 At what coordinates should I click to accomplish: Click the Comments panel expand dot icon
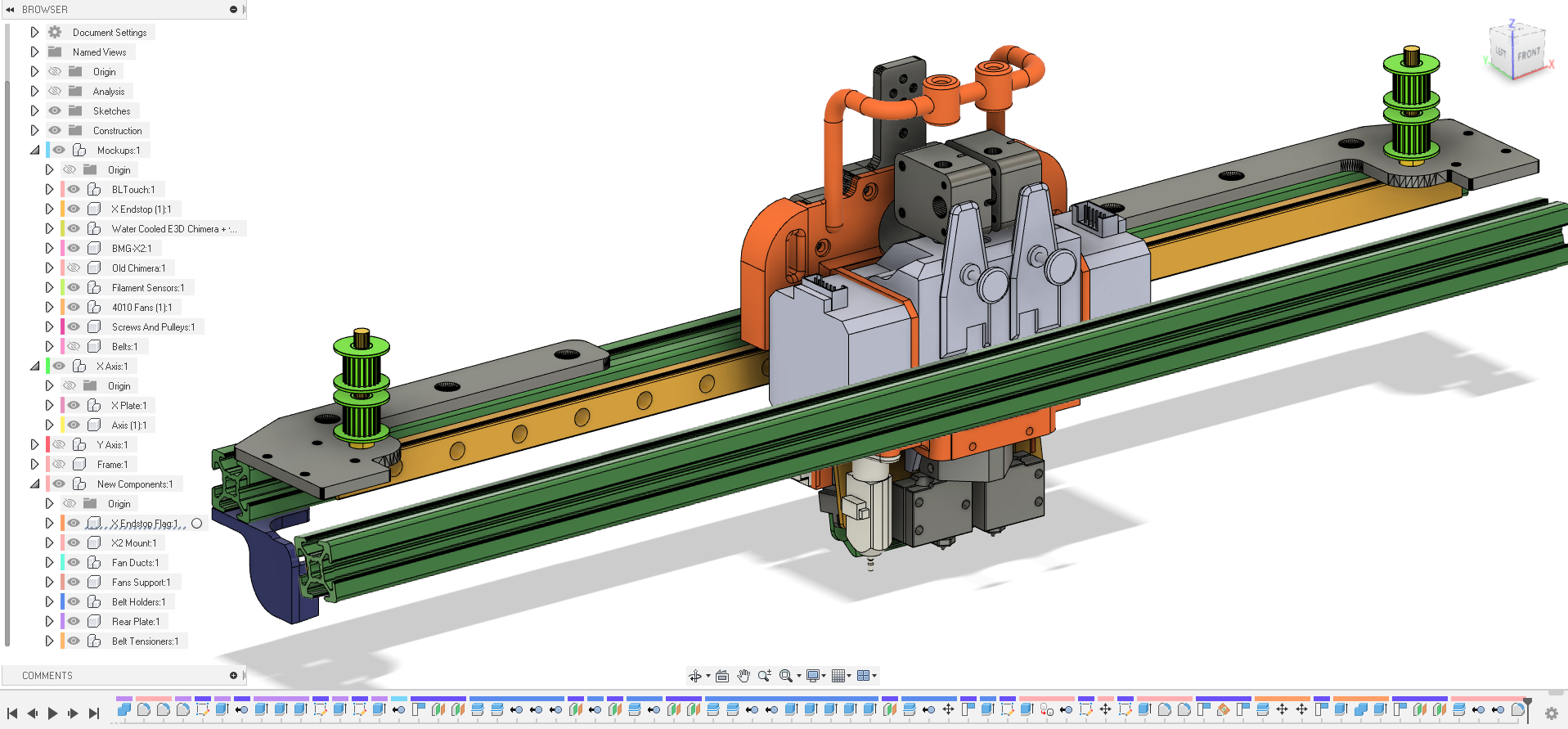(x=233, y=676)
